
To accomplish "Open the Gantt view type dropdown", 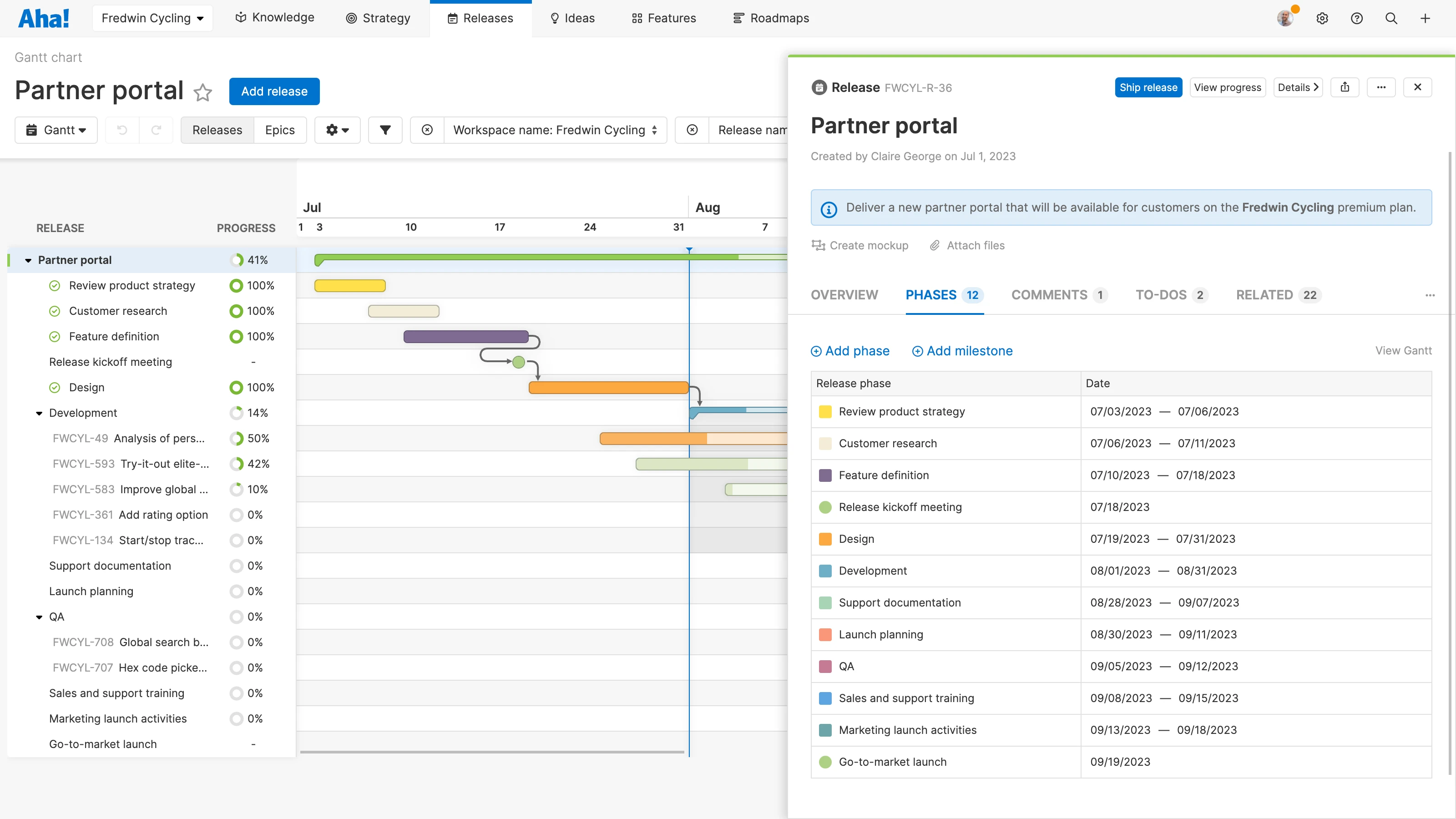I will tap(56, 129).
